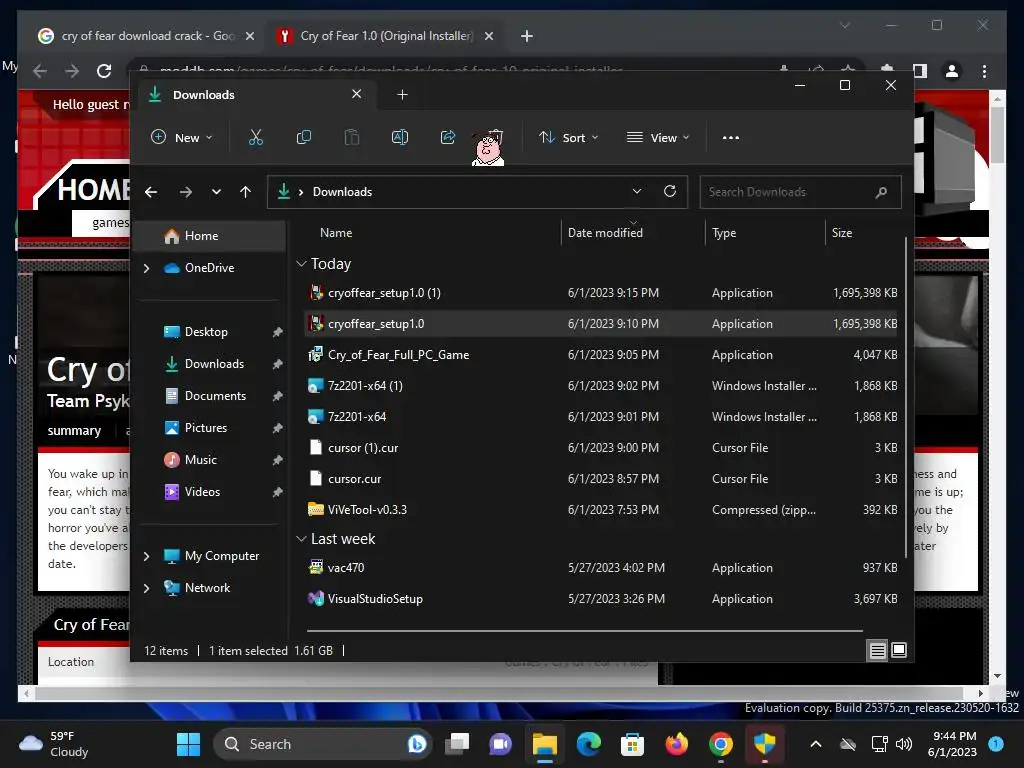Expand Network in navigation pane
The height and width of the screenshot is (768, 1024).
point(146,588)
